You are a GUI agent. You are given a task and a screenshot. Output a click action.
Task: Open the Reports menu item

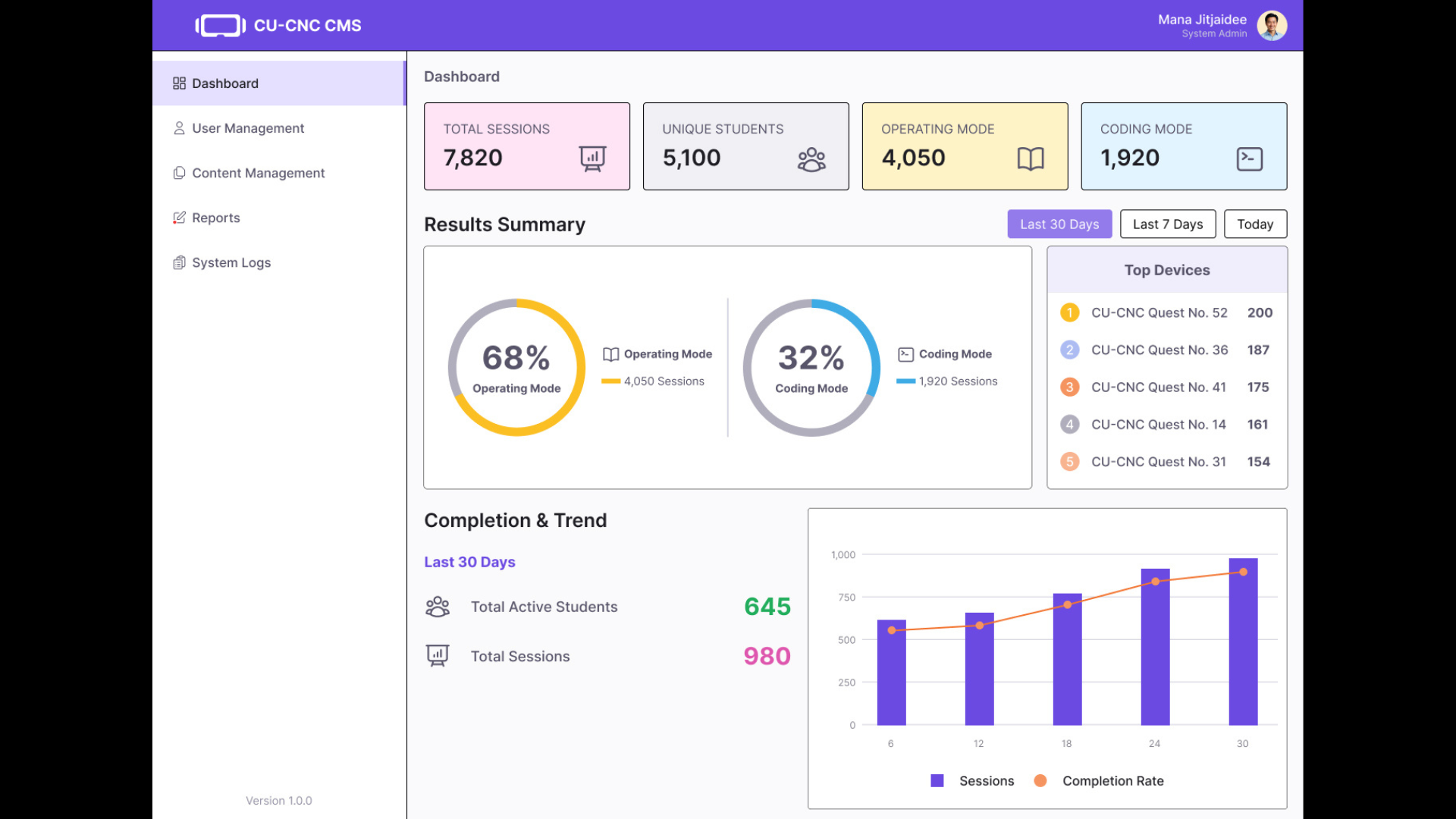tap(216, 218)
